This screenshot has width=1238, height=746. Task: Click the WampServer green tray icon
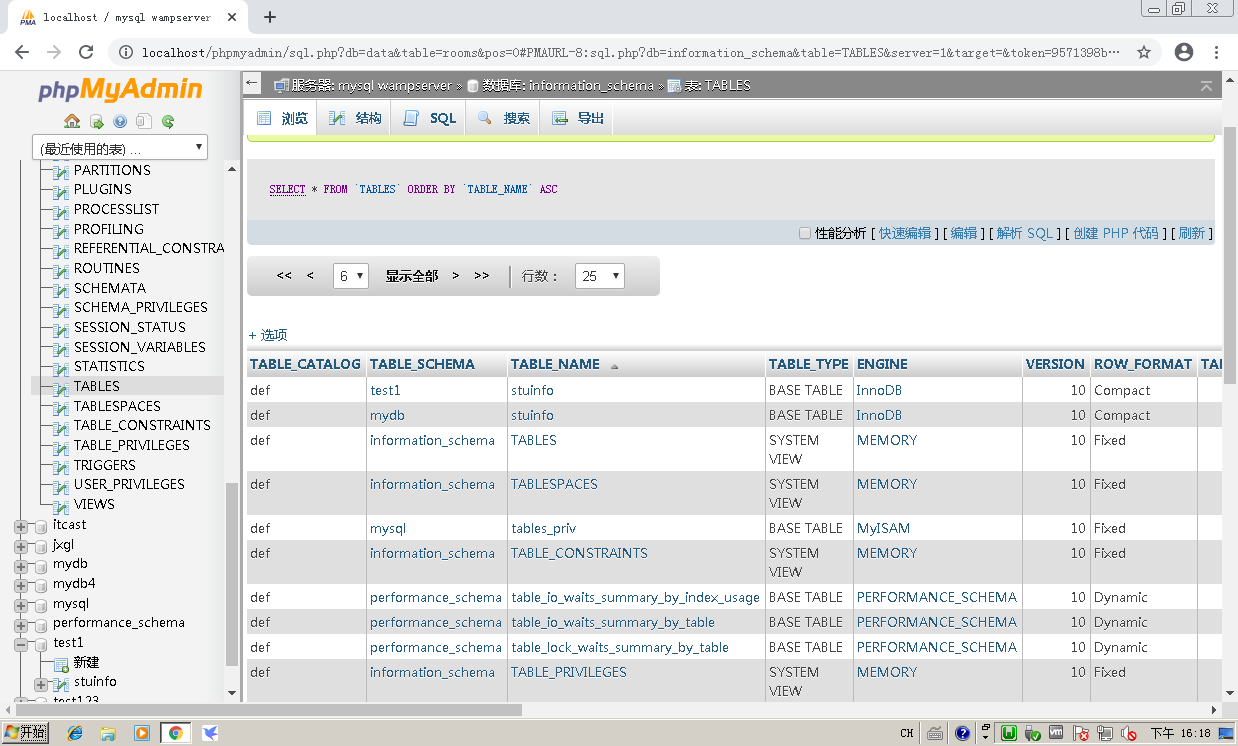[x=1010, y=733]
